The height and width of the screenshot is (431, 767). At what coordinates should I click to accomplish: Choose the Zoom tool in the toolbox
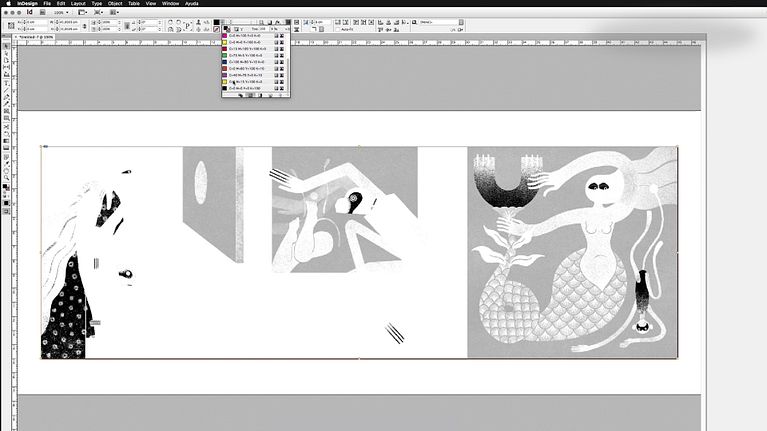point(6,177)
